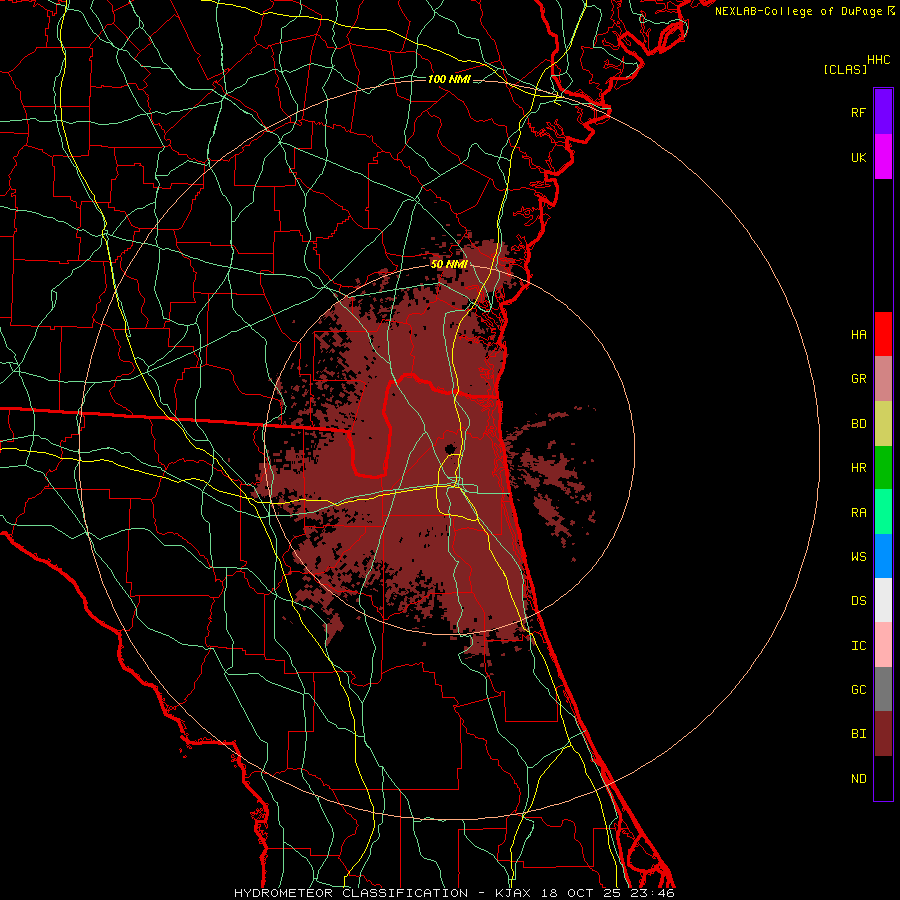Click the [CLAS] units label
The width and height of the screenshot is (900, 900).
[845, 70]
